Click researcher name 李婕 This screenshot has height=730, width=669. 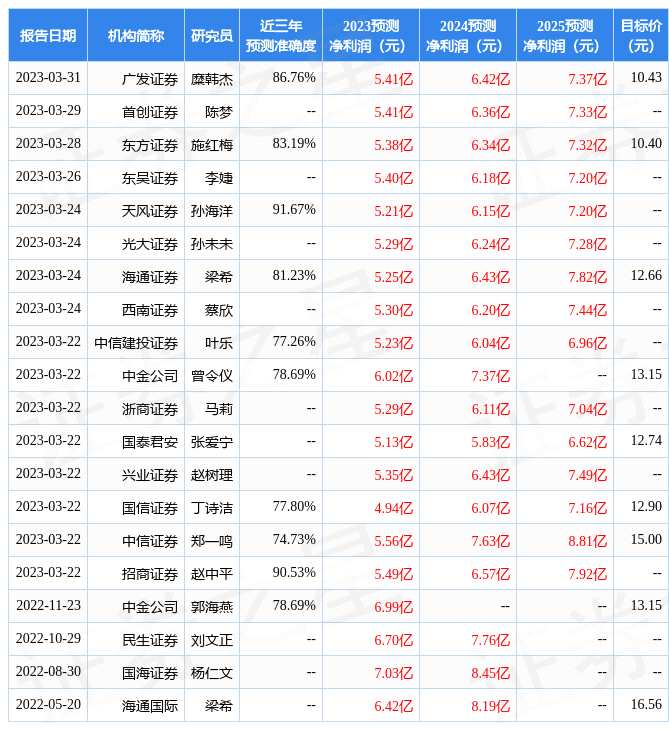point(219,178)
